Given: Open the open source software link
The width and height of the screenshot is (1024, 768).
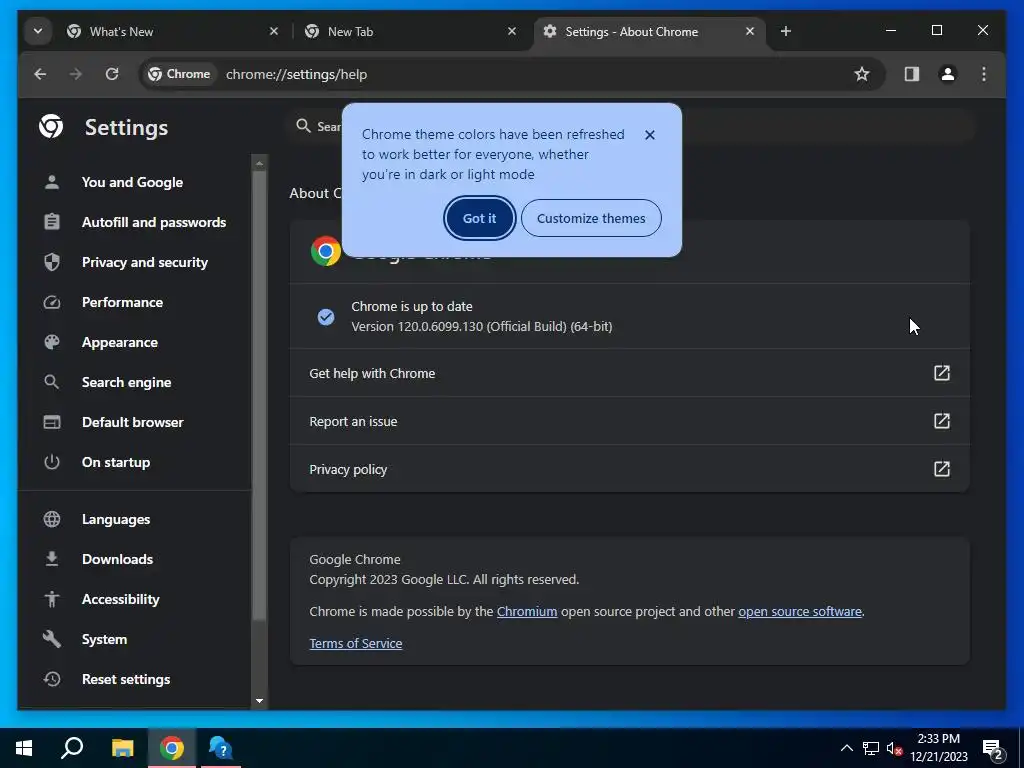Looking at the screenshot, I should pos(800,612).
